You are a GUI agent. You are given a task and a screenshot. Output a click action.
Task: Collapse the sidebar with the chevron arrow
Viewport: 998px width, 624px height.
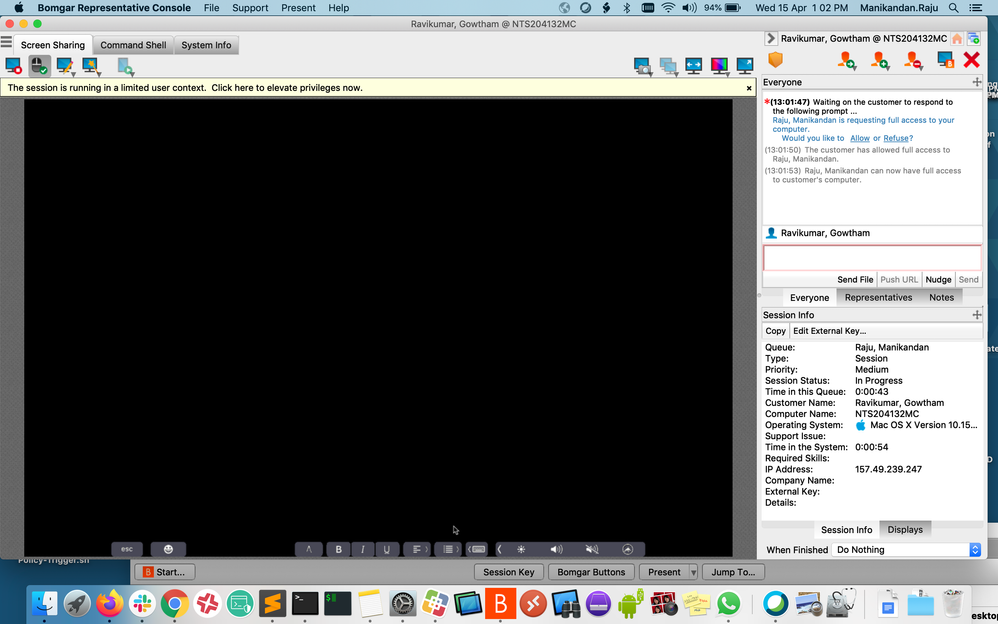pyautogui.click(x=771, y=38)
